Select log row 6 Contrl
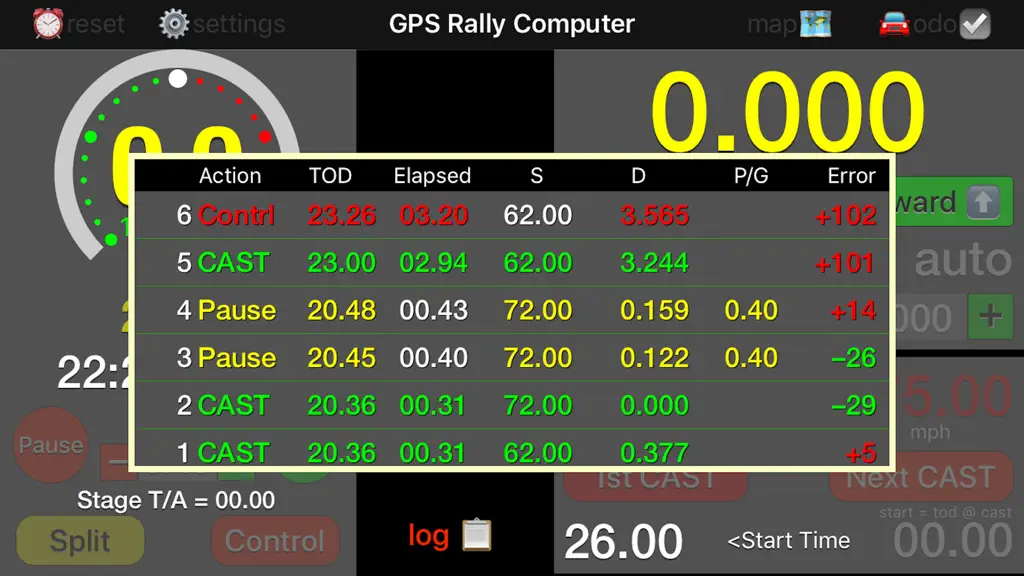This screenshot has width=1024, height=576. pos(512,215)
